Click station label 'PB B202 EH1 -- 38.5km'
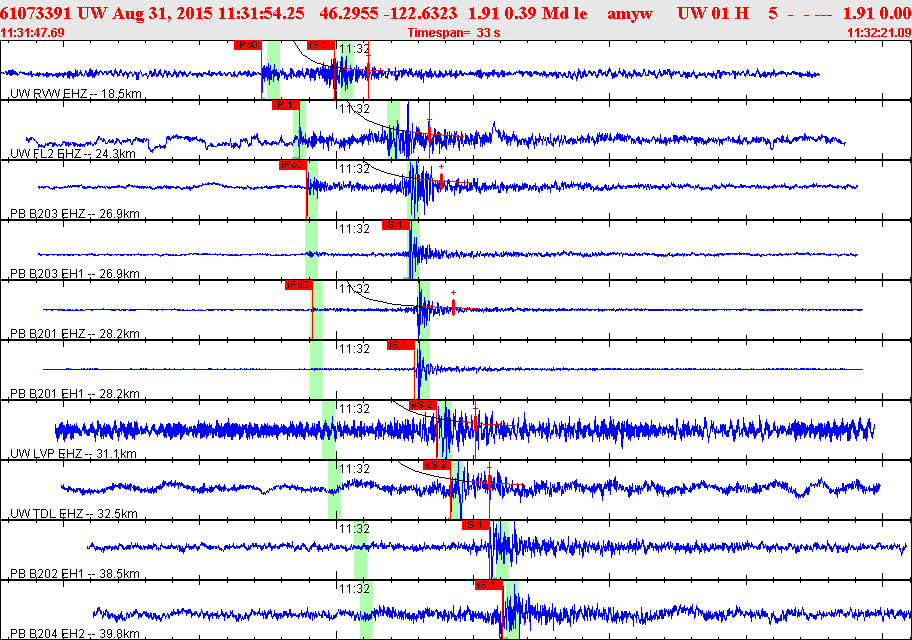 (x=75, y=573)
